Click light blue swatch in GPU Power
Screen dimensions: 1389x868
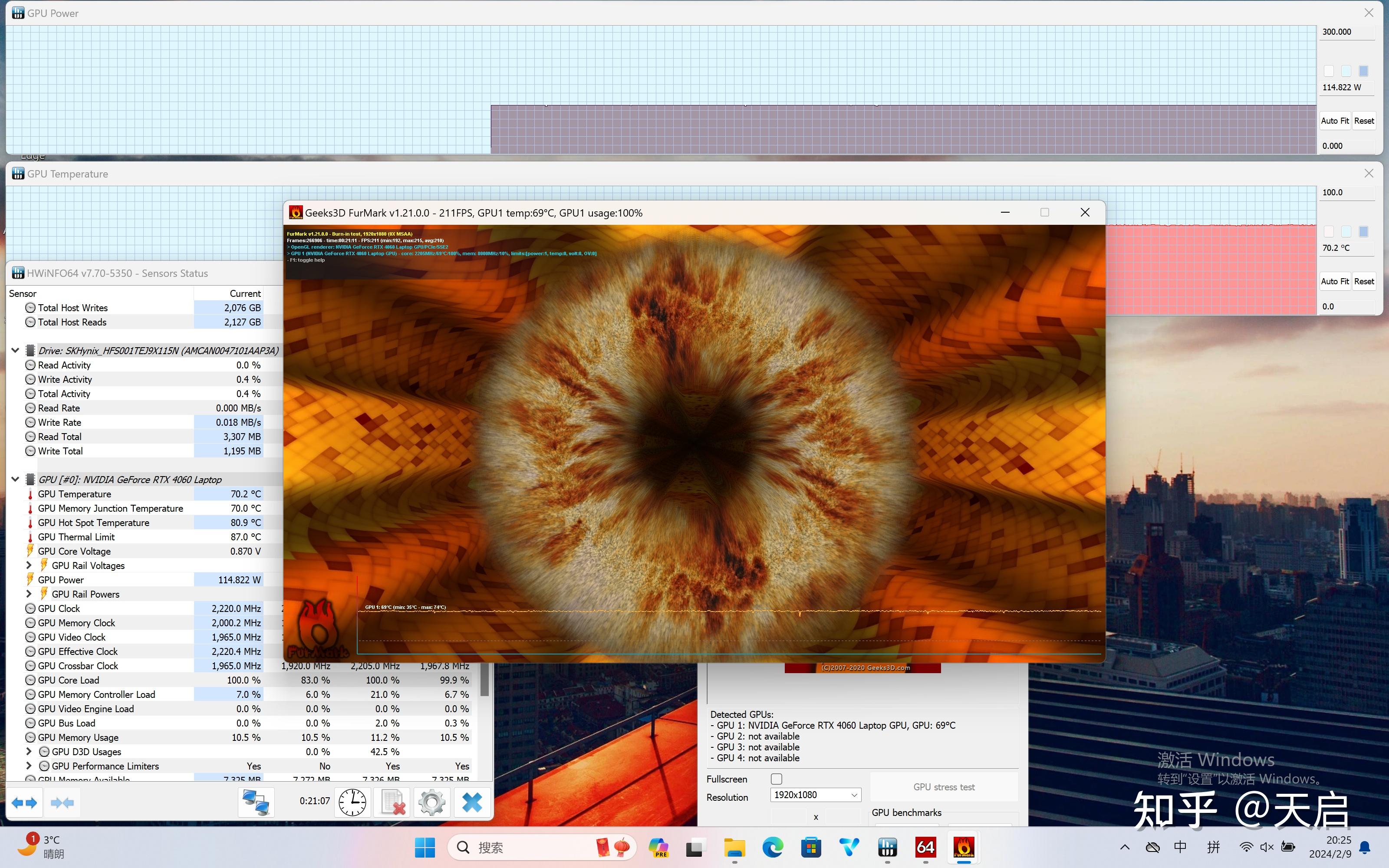point(1346,71)
